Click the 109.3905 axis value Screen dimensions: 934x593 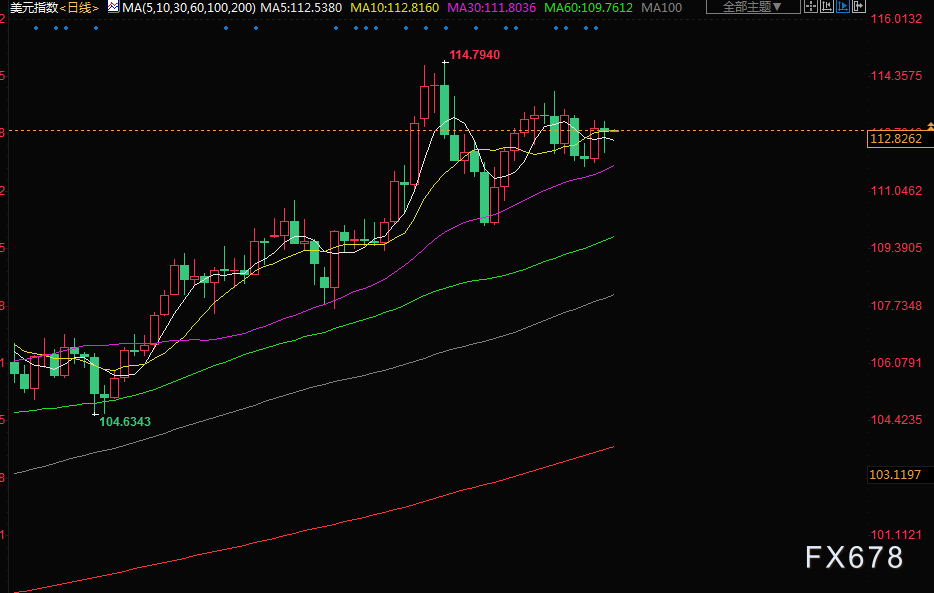(x=896, y=248)
